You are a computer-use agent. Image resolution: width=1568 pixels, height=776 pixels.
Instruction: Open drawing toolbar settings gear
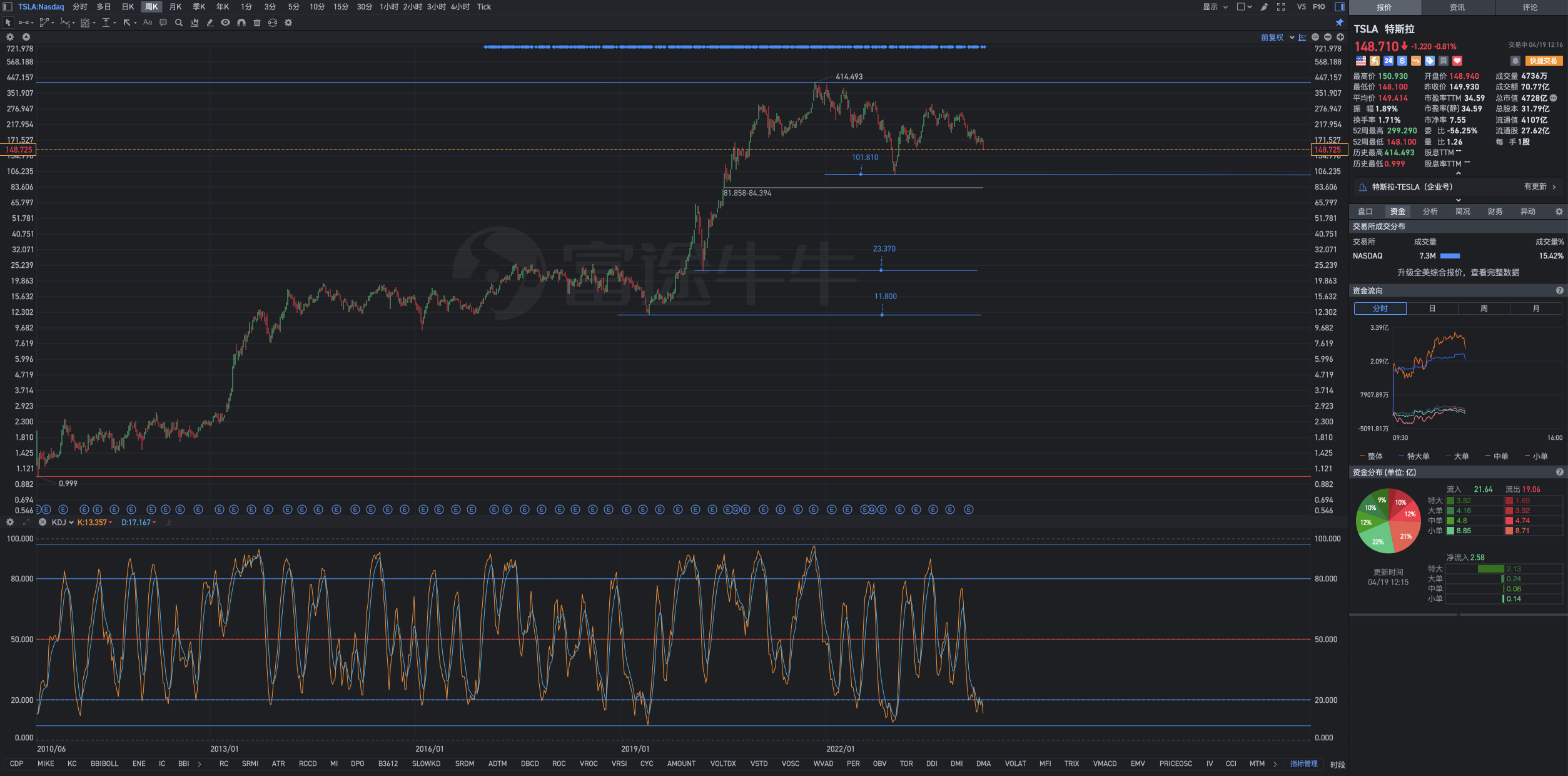tap(288, 23)
